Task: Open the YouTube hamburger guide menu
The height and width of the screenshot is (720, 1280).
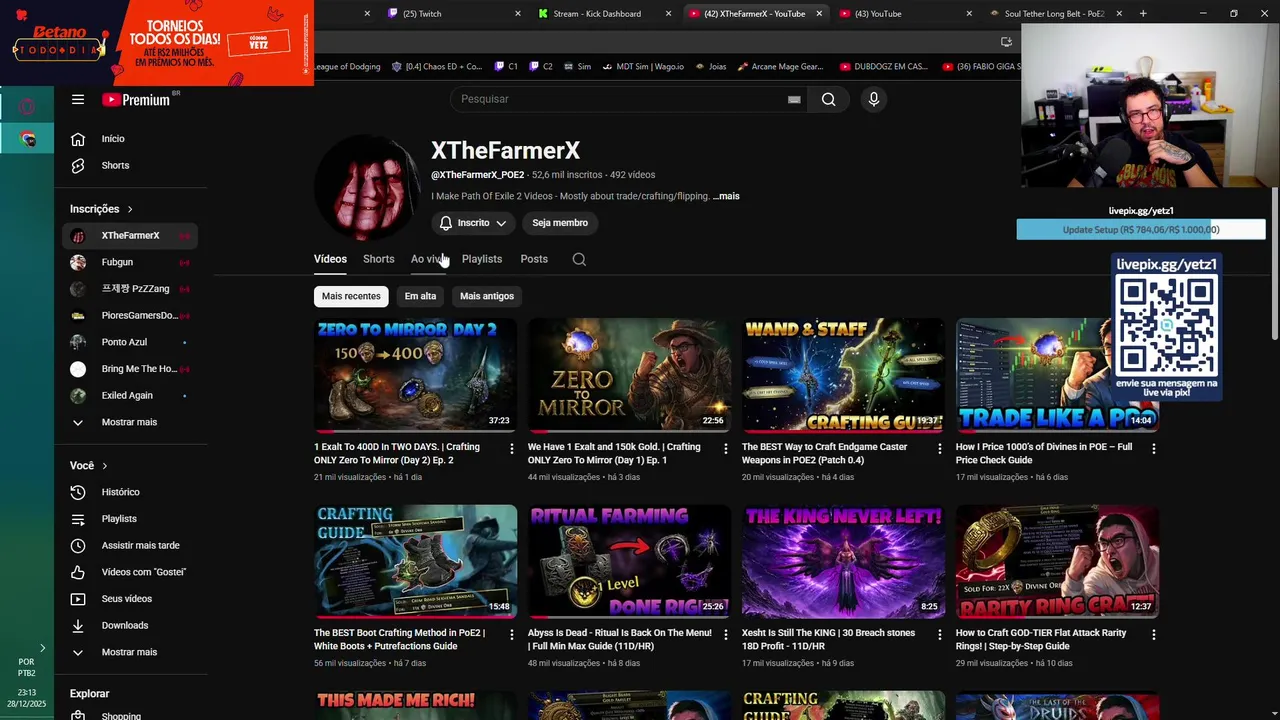Action: [x=77, y=99]
